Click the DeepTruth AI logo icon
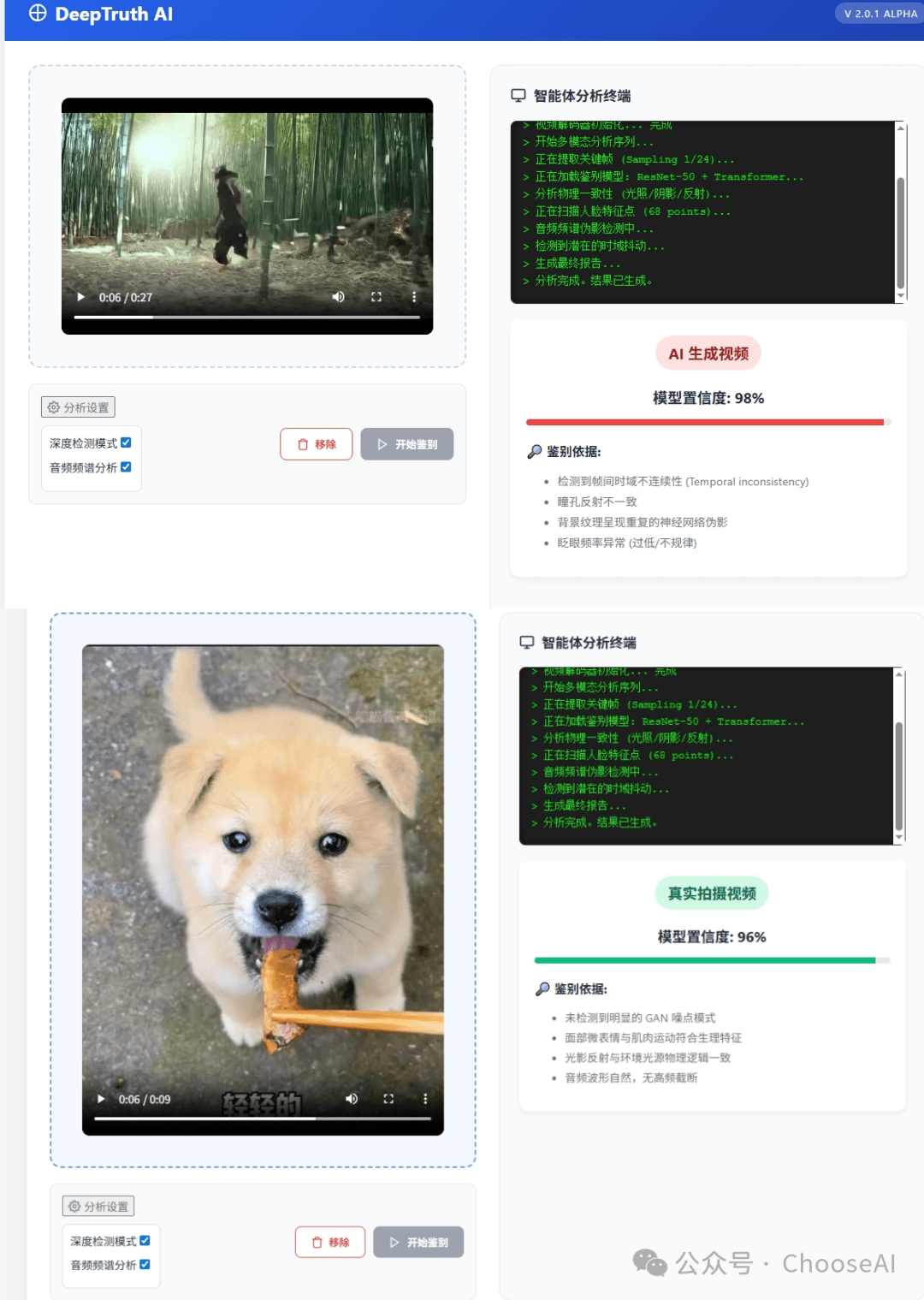 click(38, 13)
